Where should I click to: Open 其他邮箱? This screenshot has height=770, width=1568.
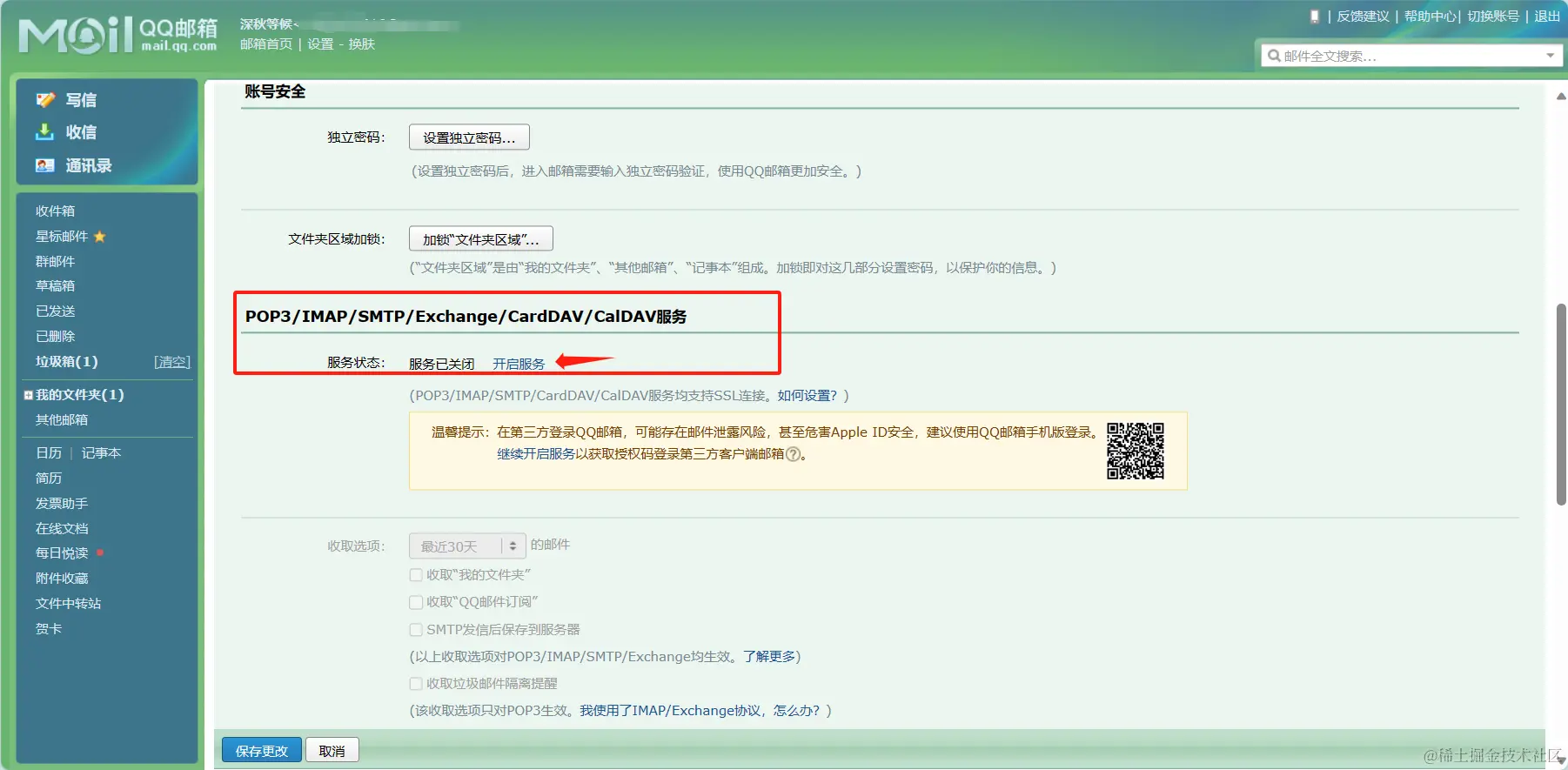pyautogui.click(x=61, y=420)
